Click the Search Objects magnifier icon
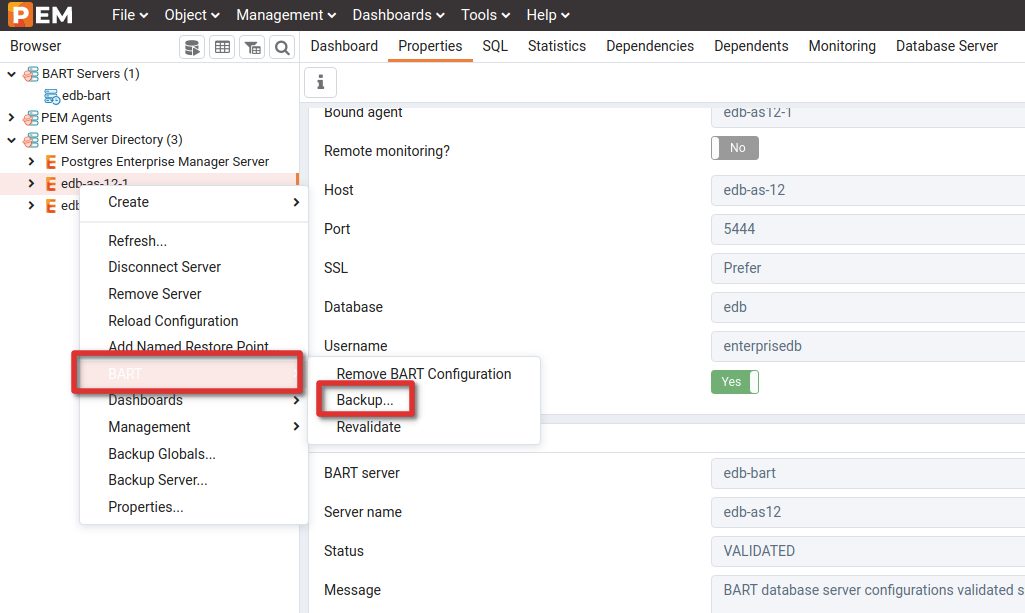This screenshot has height=613, width=1025. 282,48
